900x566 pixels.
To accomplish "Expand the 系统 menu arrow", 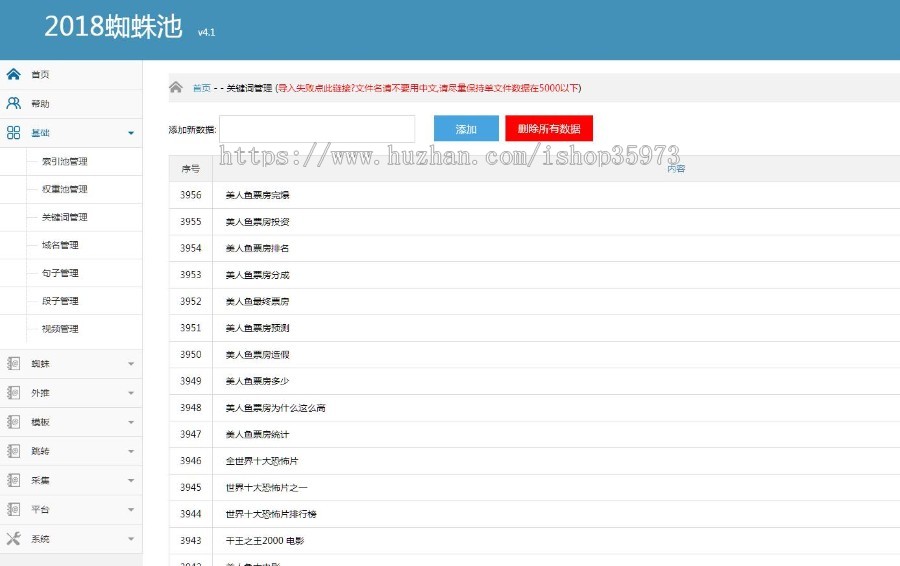I will 131,539.
